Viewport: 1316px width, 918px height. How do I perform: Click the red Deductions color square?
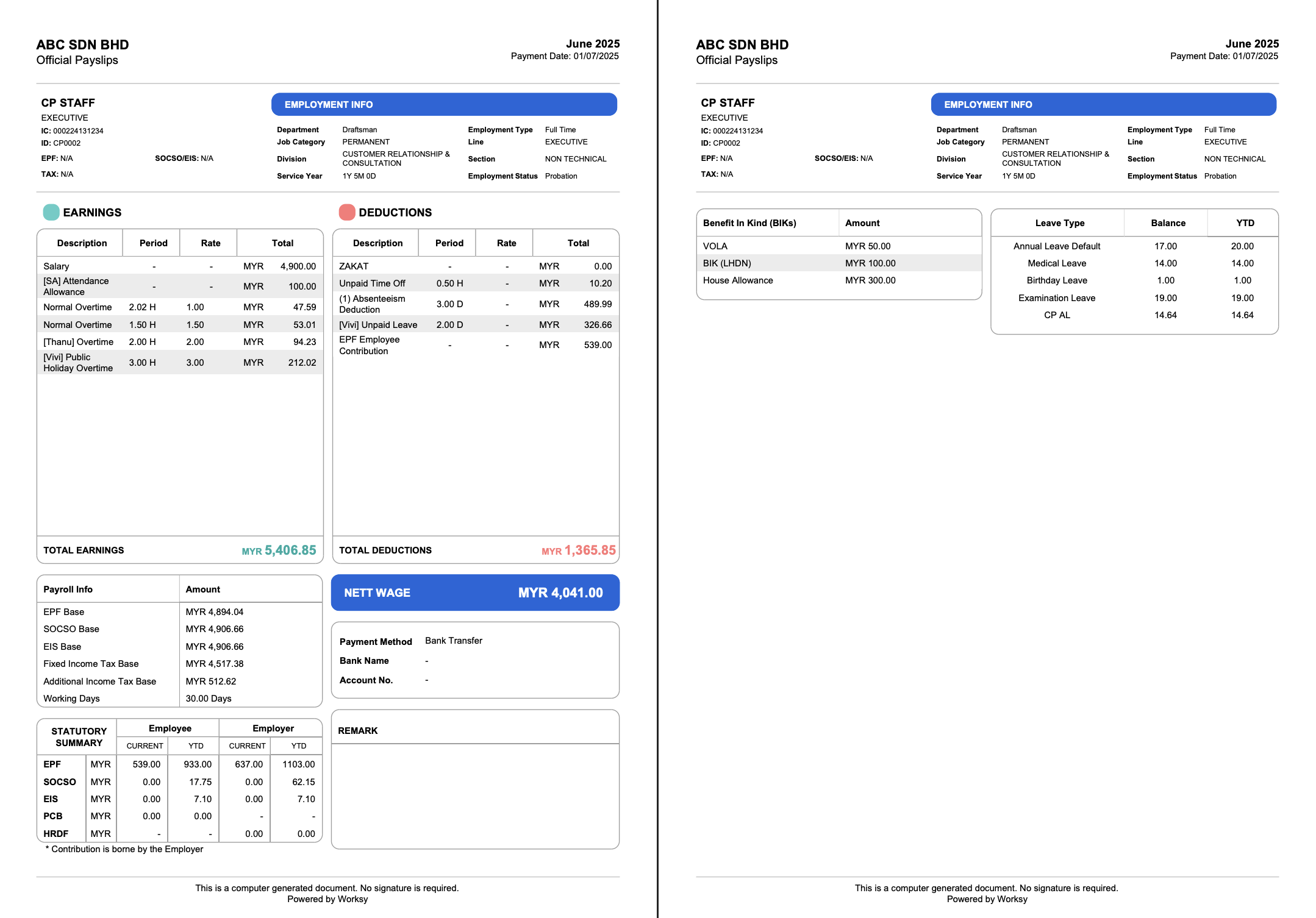[x=347, y=212]
